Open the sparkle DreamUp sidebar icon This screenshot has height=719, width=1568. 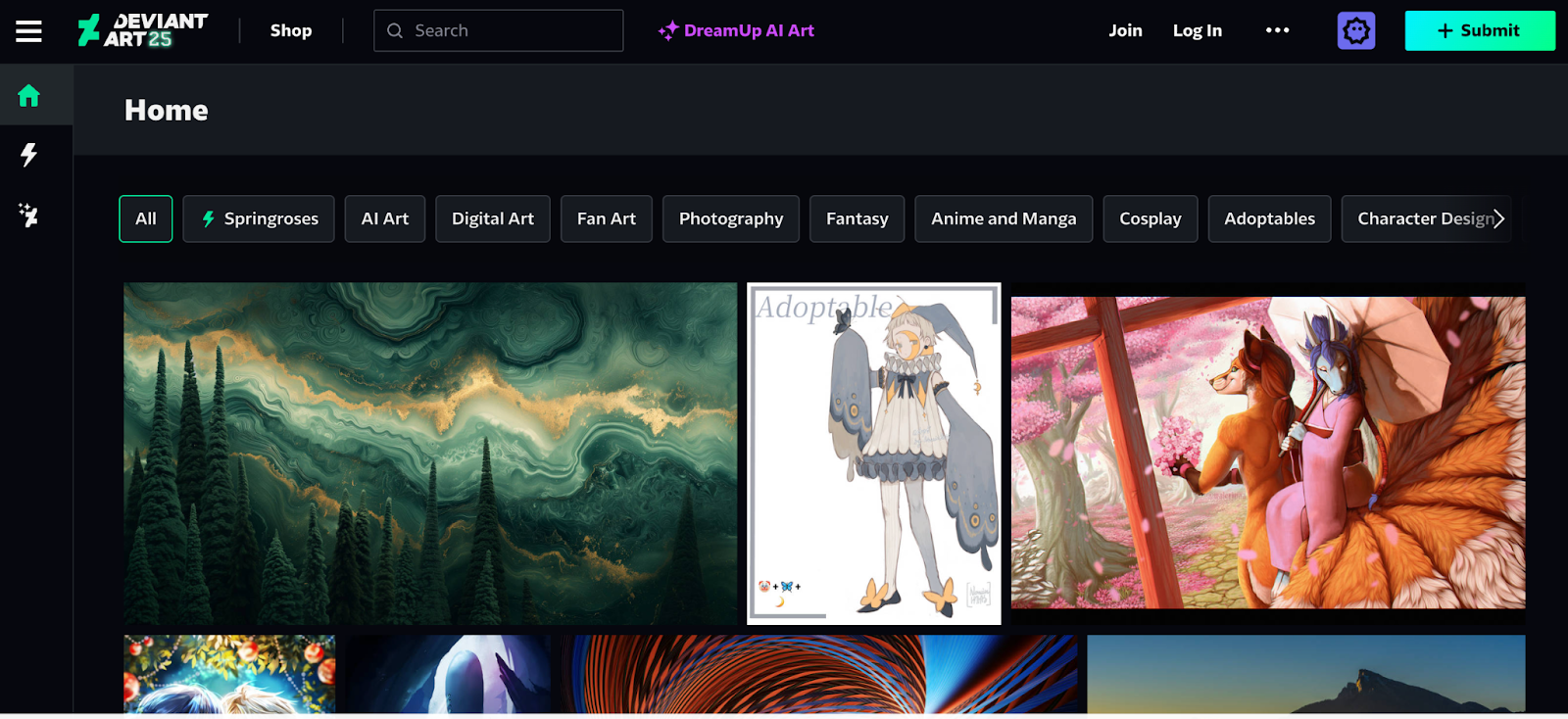pyautogui.click(x=28, y=215)
